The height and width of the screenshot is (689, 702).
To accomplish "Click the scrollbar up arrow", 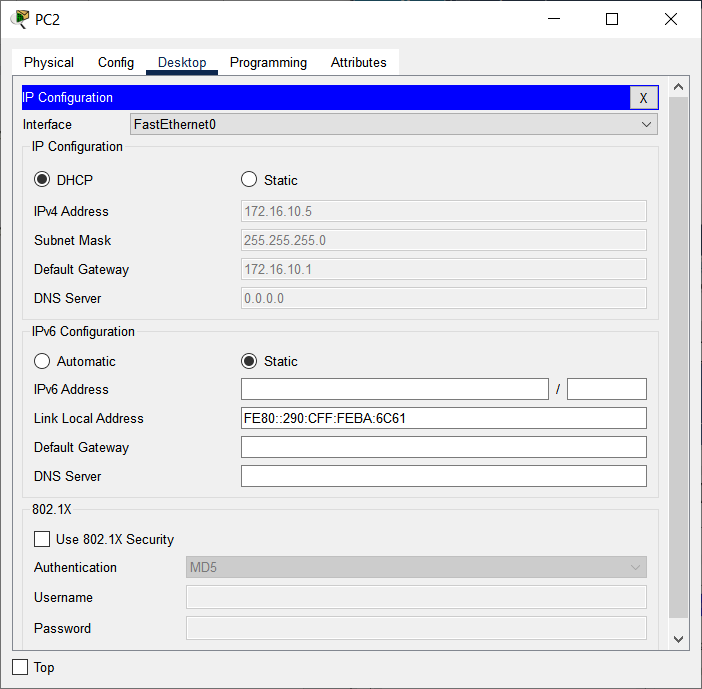I will (x=678, y=87).
